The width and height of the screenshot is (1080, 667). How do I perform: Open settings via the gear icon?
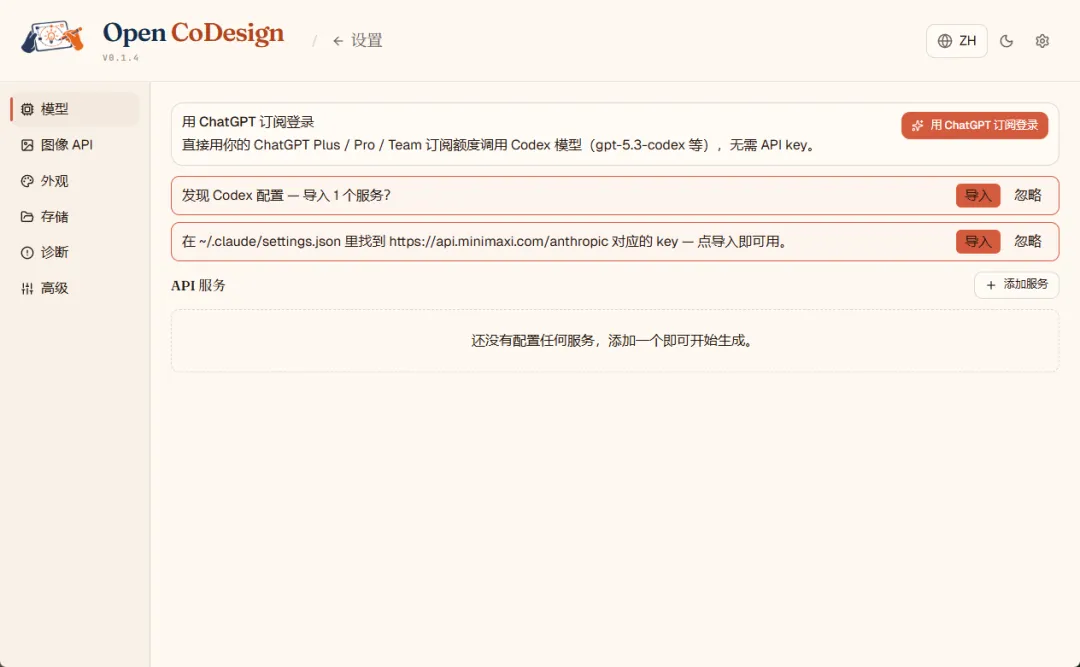pyautogui.click(x=1042, y=41)
